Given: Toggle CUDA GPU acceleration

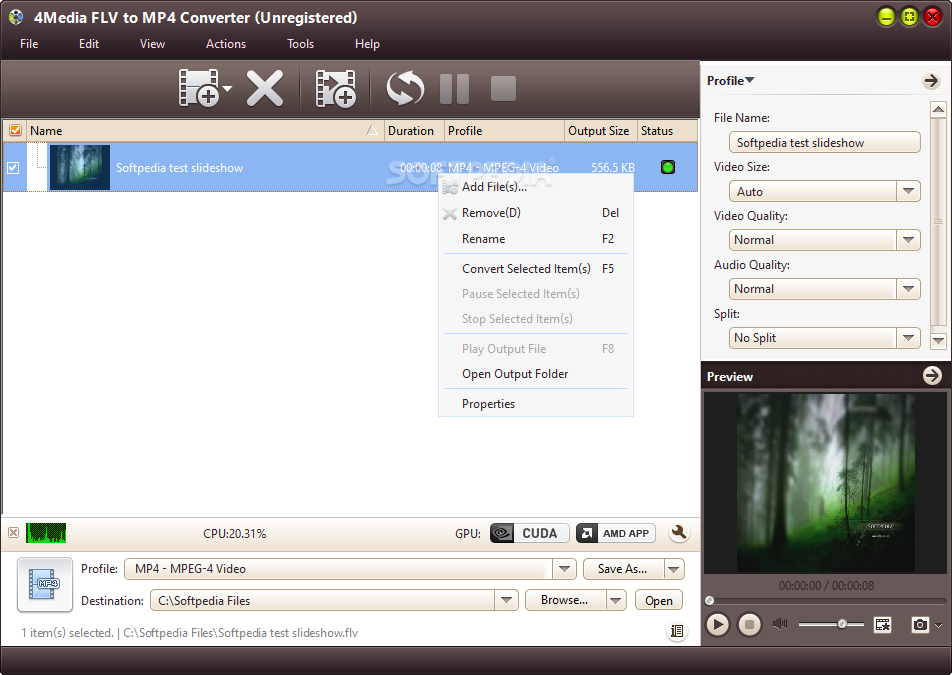Looking at the screenshot, I should (529, 533).
